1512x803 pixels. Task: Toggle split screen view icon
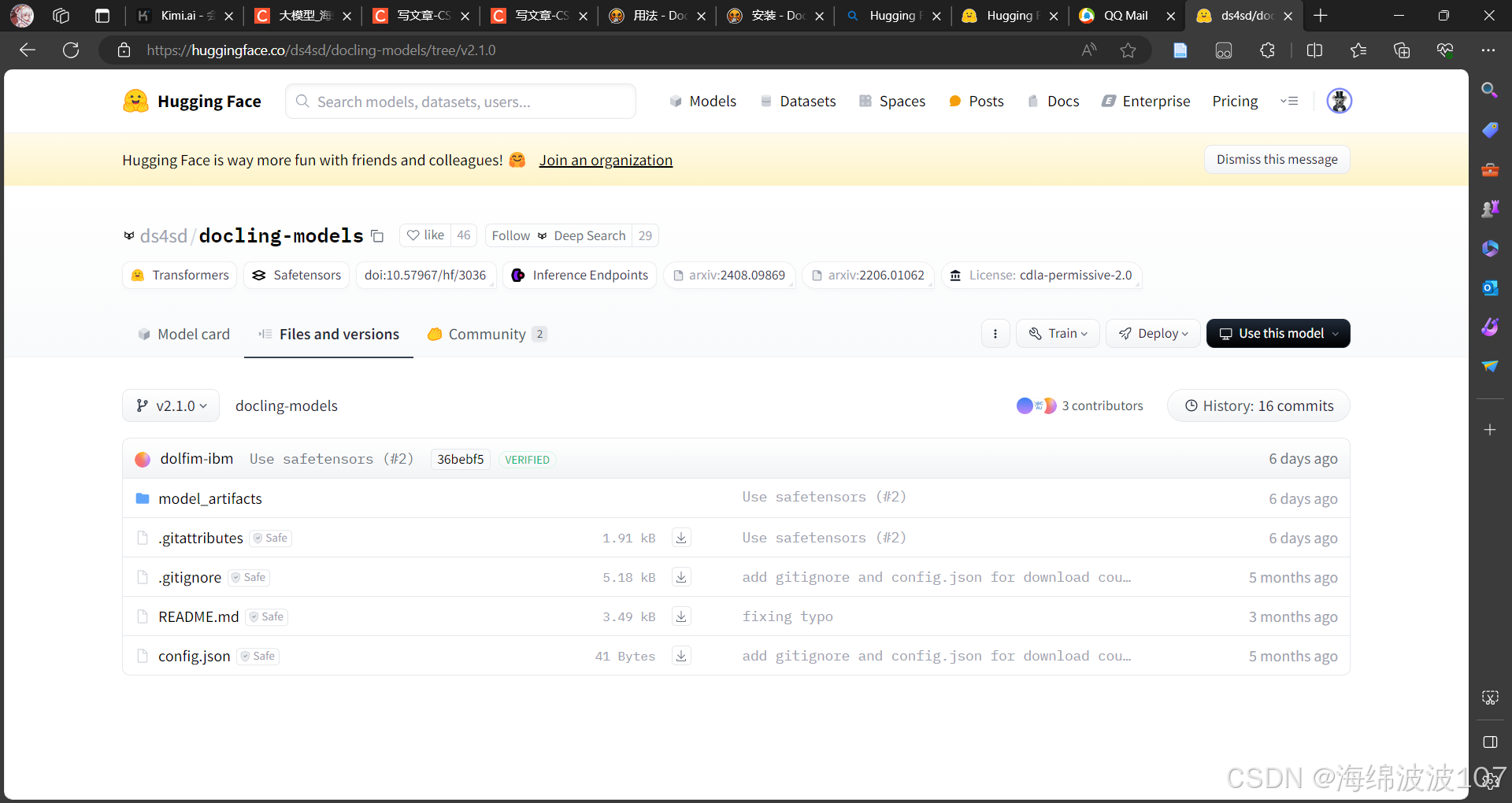pos(1314,50)
